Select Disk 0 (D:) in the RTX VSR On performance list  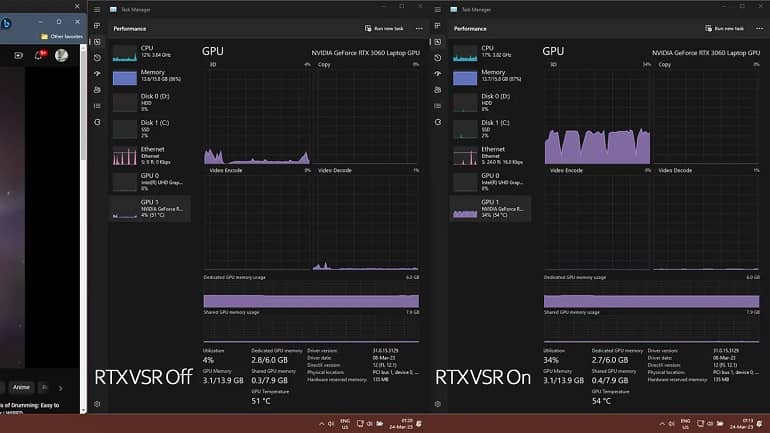490,102
